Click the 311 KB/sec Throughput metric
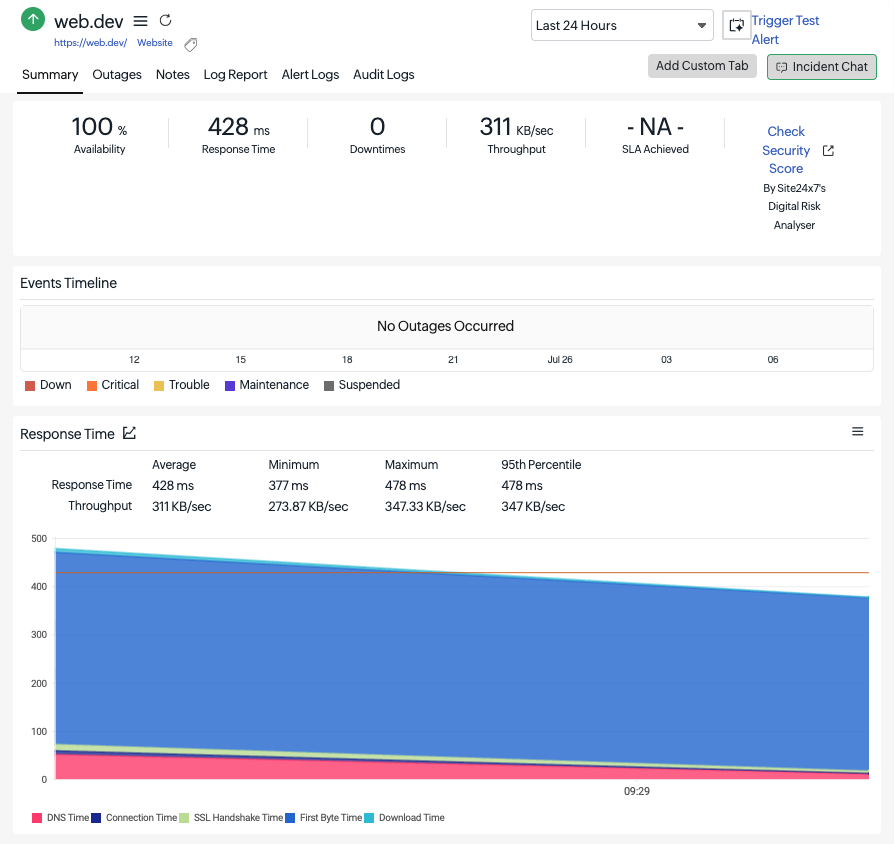This screenshot has height=844, width=894. coord(517,135)
